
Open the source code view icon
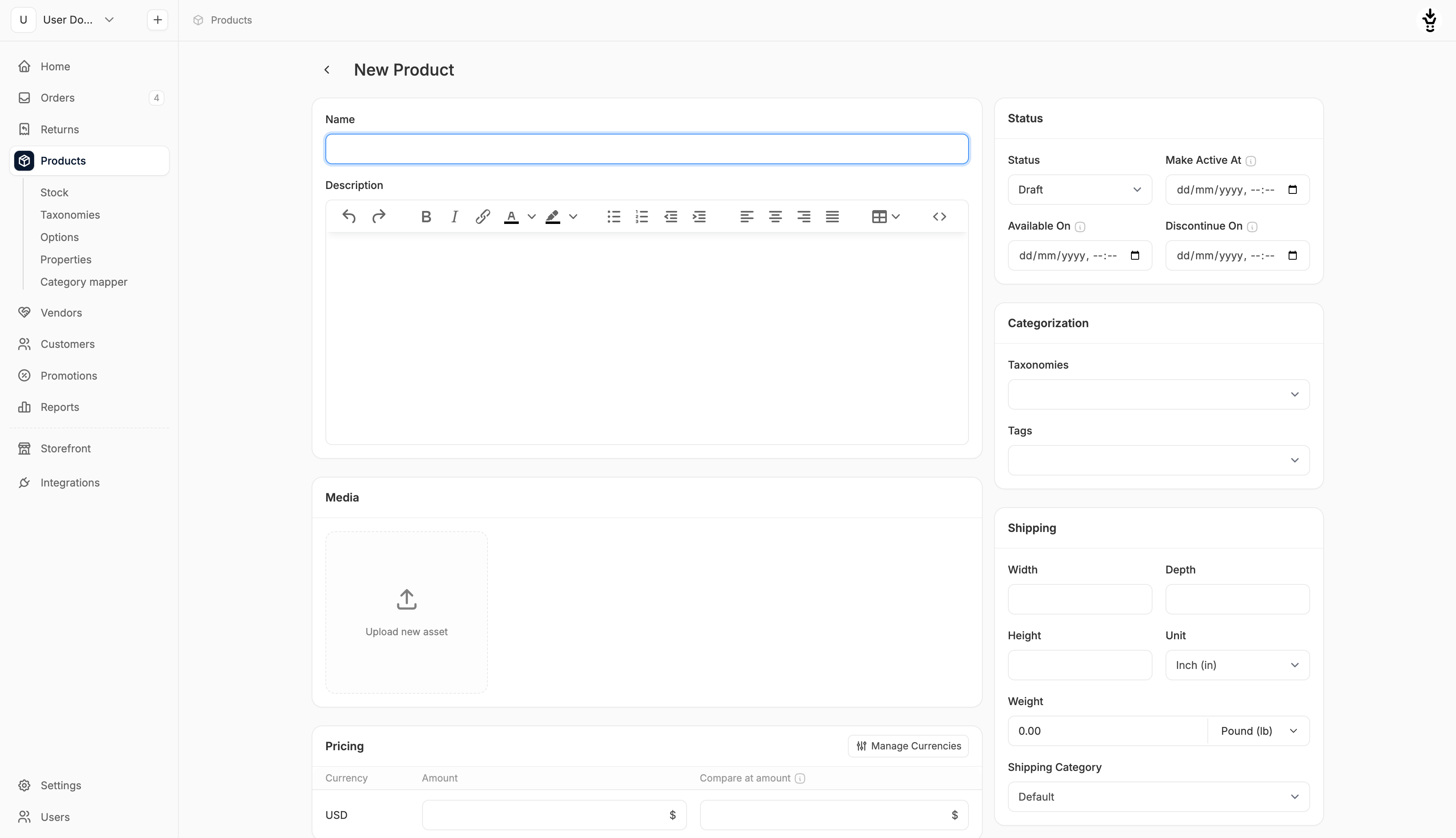[939, 217]
